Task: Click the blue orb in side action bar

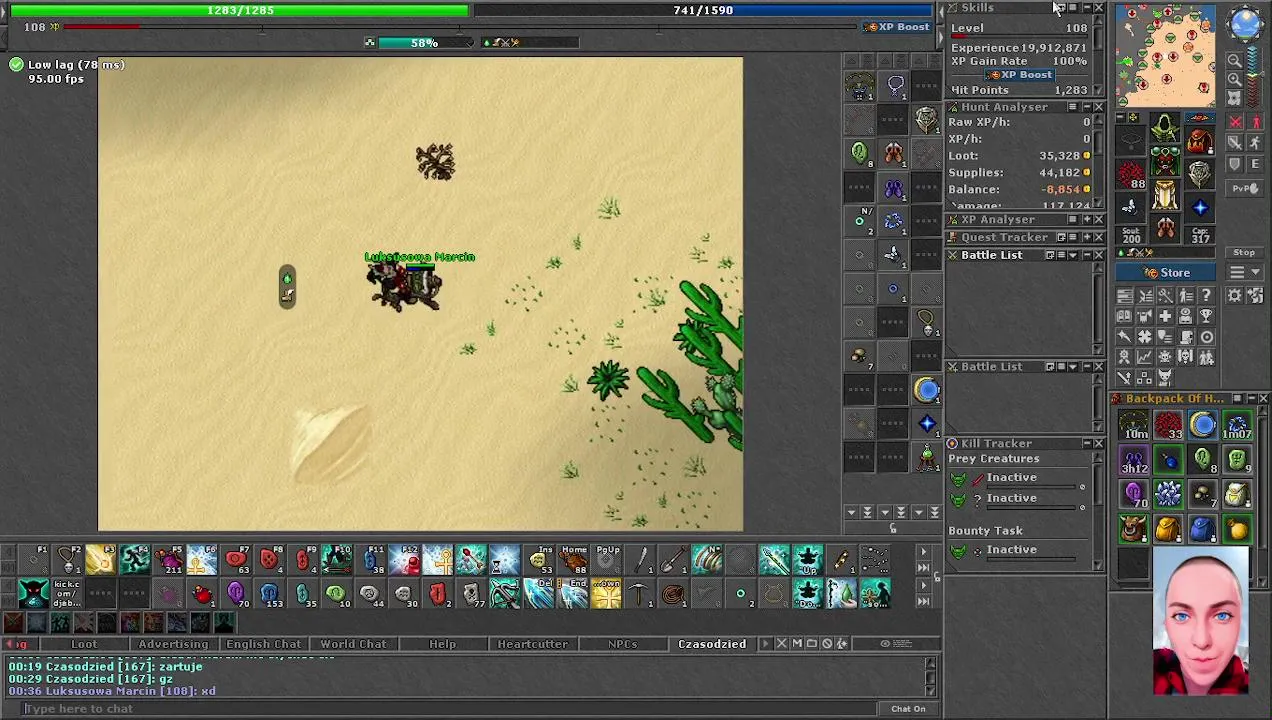Action: click(927, 390)
